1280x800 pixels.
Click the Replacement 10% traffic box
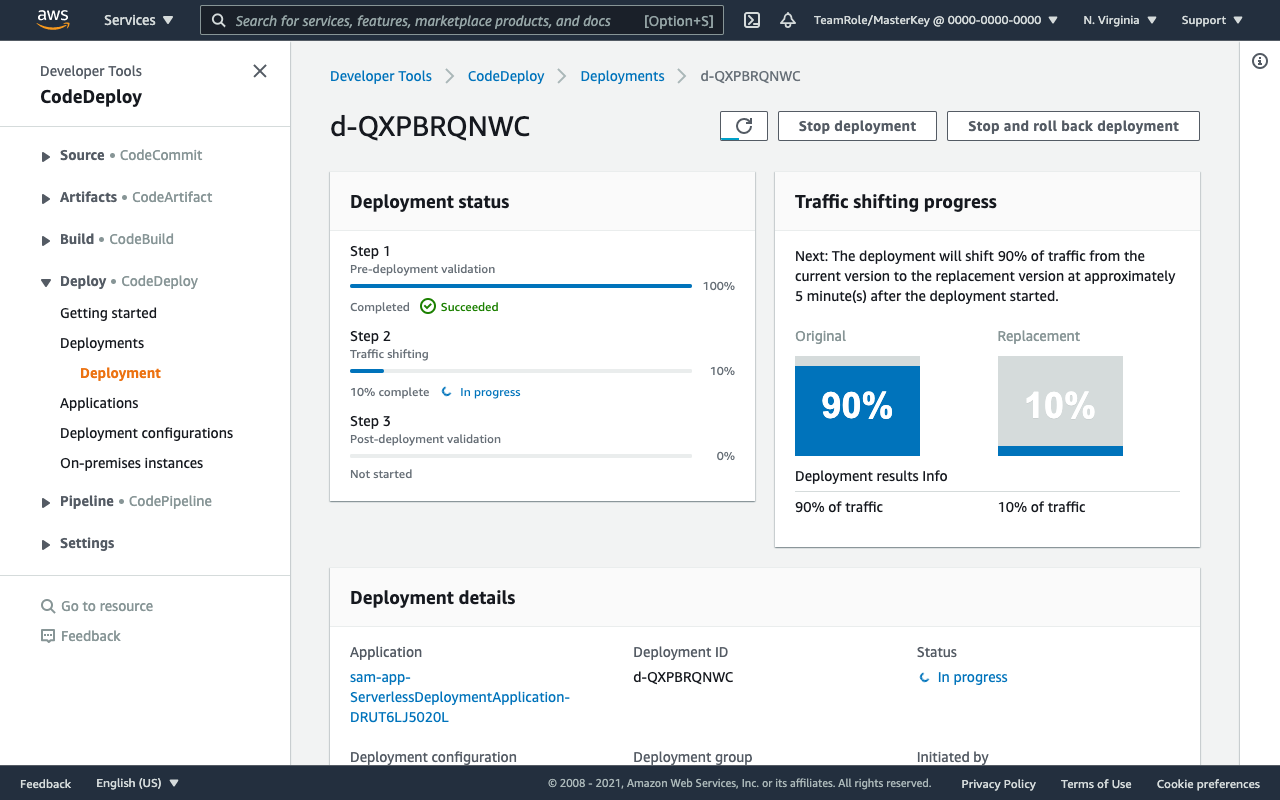[x=1060, y=406]
